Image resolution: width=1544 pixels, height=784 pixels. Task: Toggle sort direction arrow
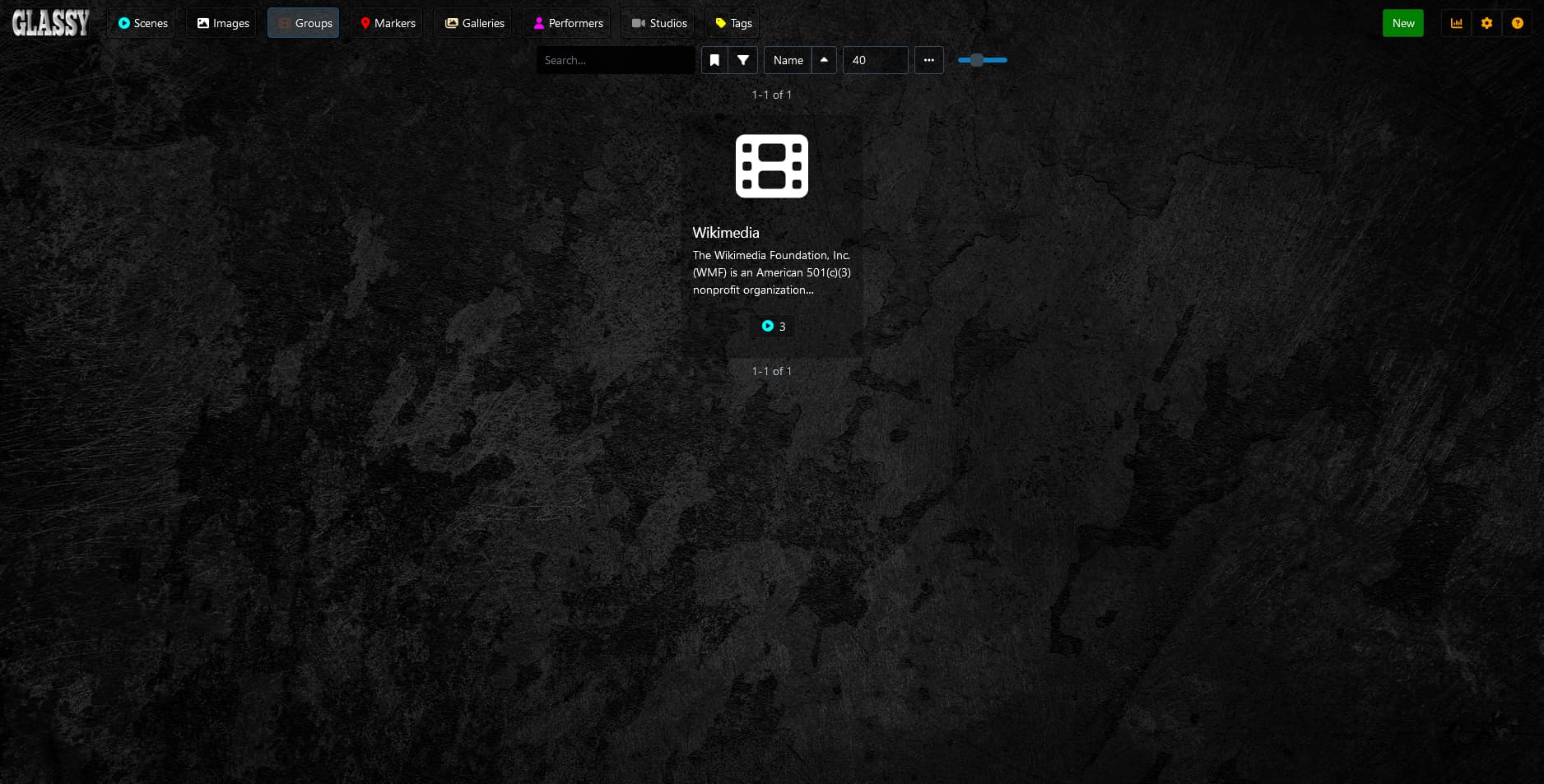pyautogui.click(x=824, y=60)
